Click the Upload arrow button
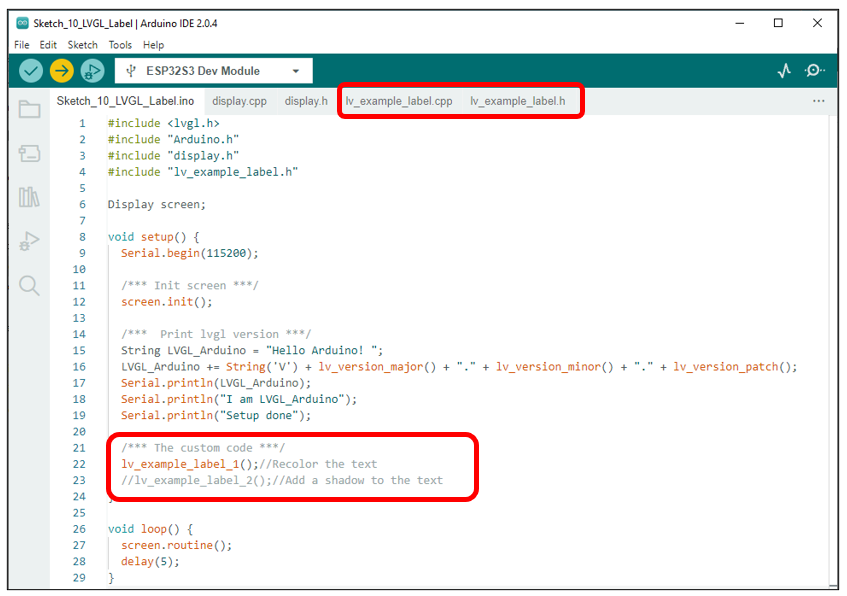The image size is (847, 596). (62, 71)
